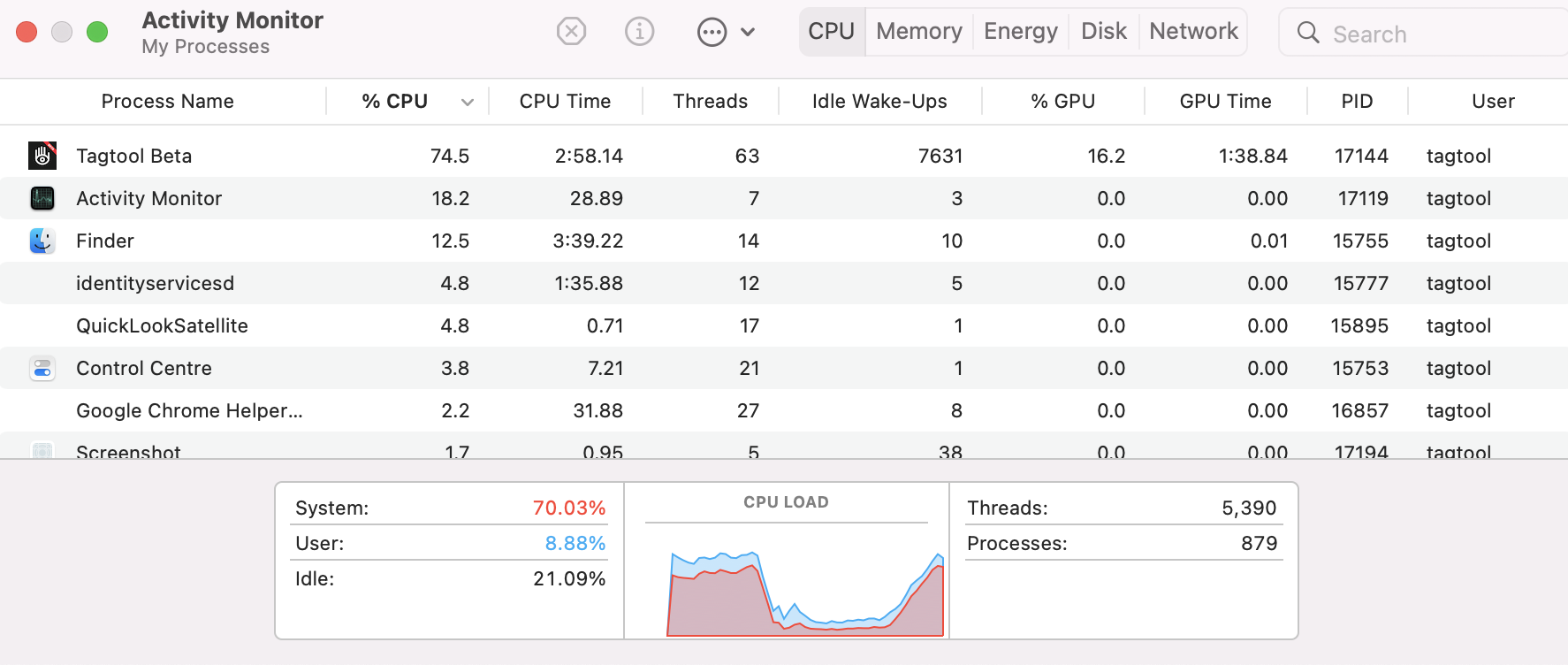
Task: Select the identityservicesd process row
Action: 155,283
